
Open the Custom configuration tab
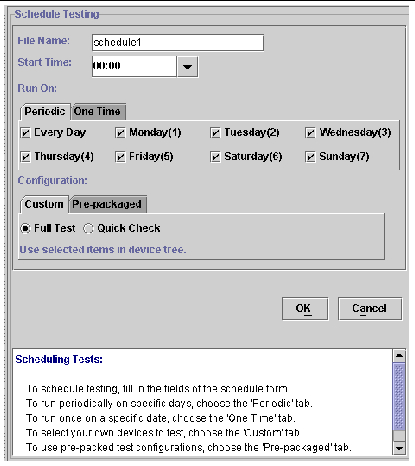tap(44, 204)
